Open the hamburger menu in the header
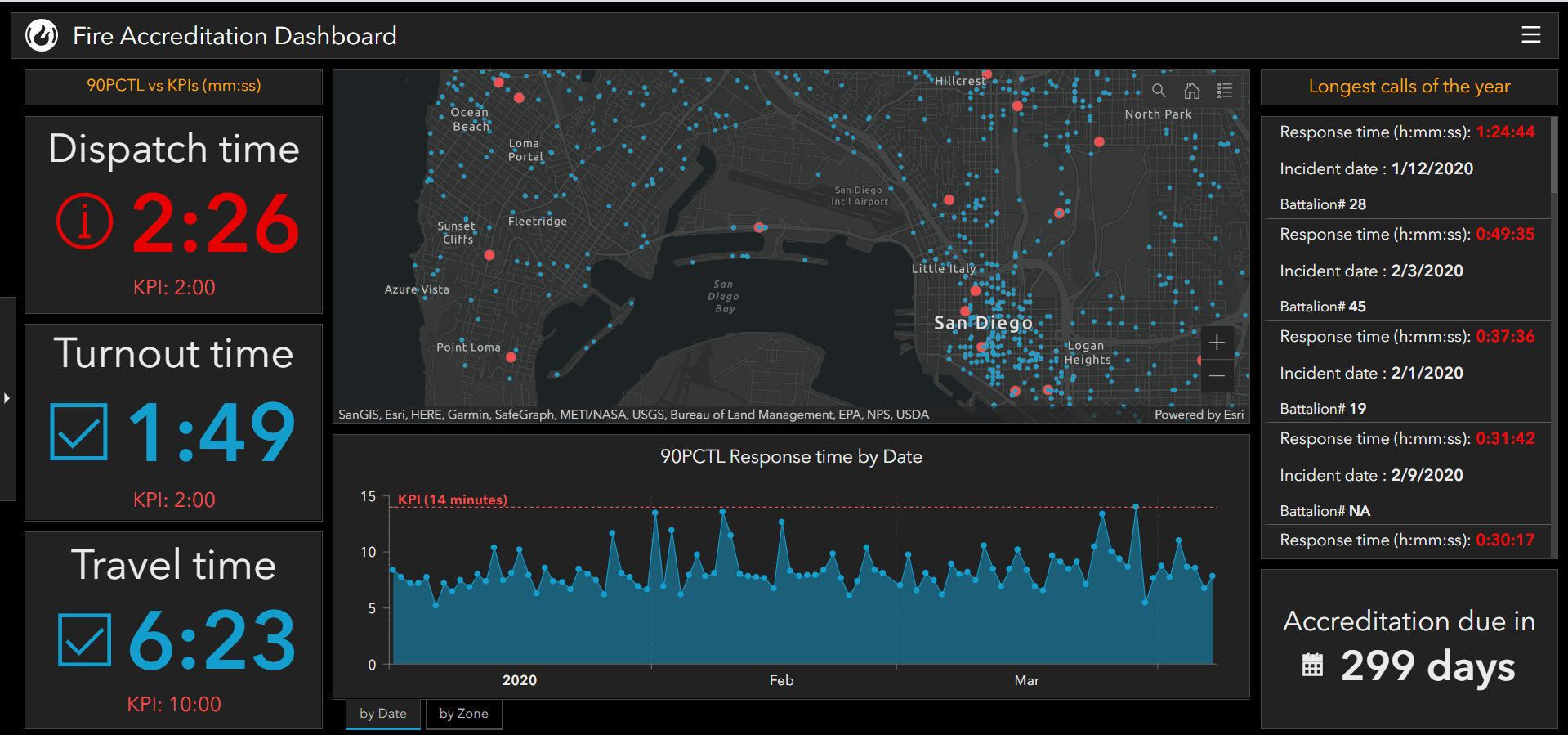 click(1530, 35)
